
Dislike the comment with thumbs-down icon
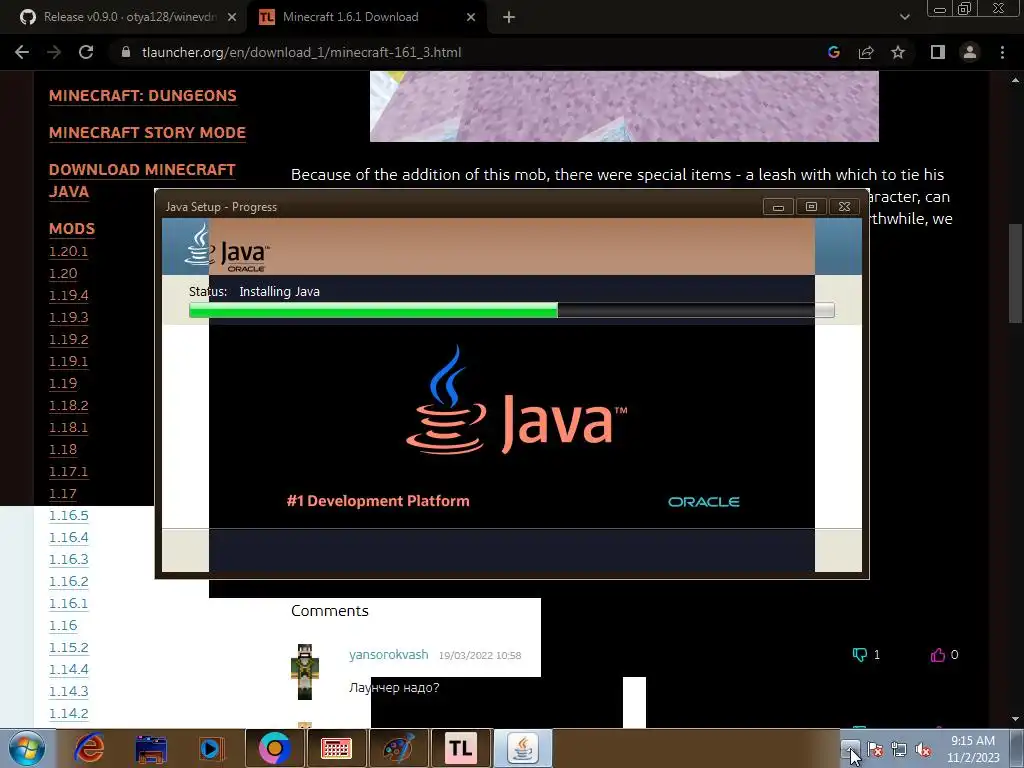coord(859,654)
